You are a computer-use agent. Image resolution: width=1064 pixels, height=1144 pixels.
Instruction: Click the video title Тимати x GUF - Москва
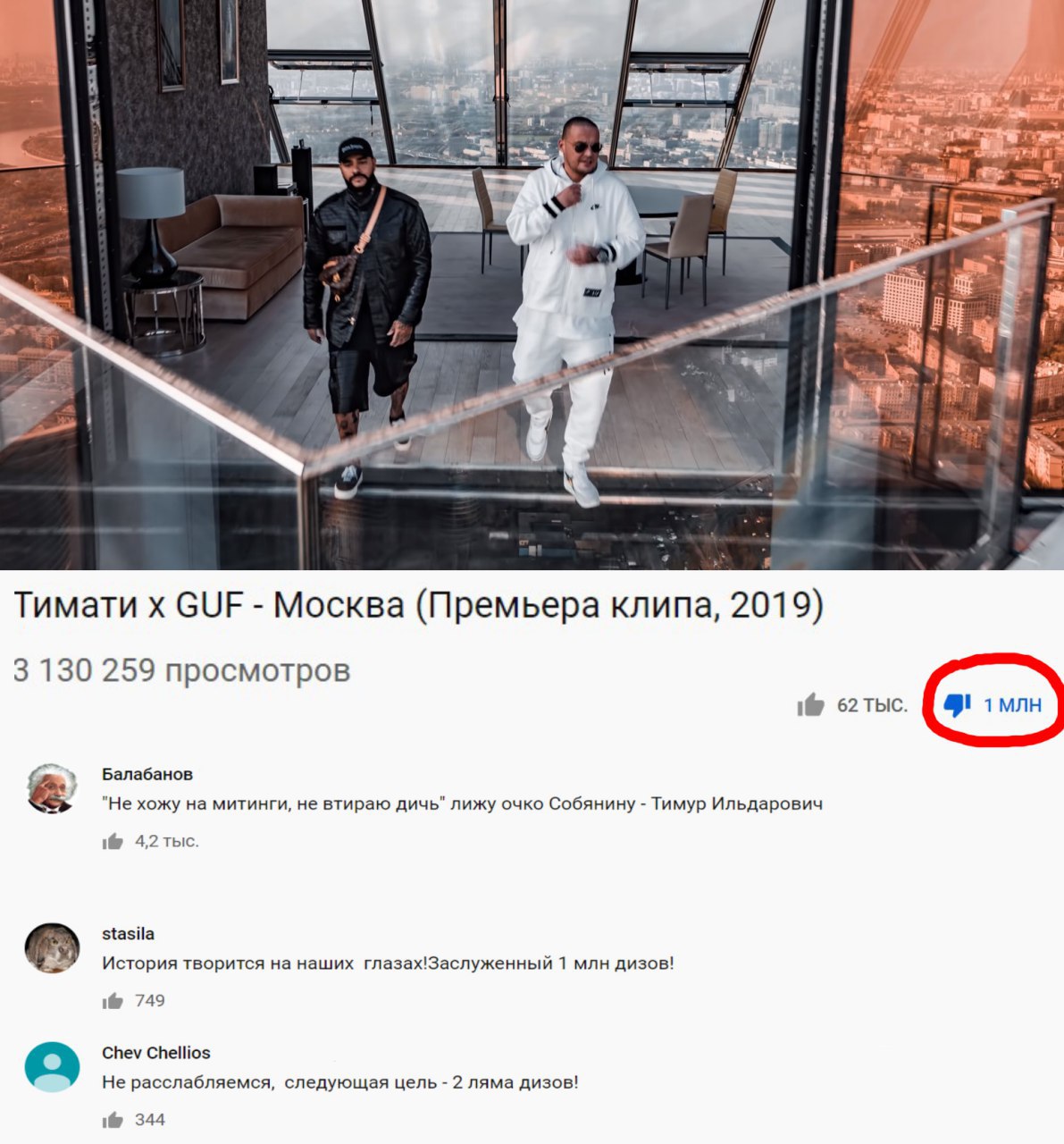tap(418, 607)
